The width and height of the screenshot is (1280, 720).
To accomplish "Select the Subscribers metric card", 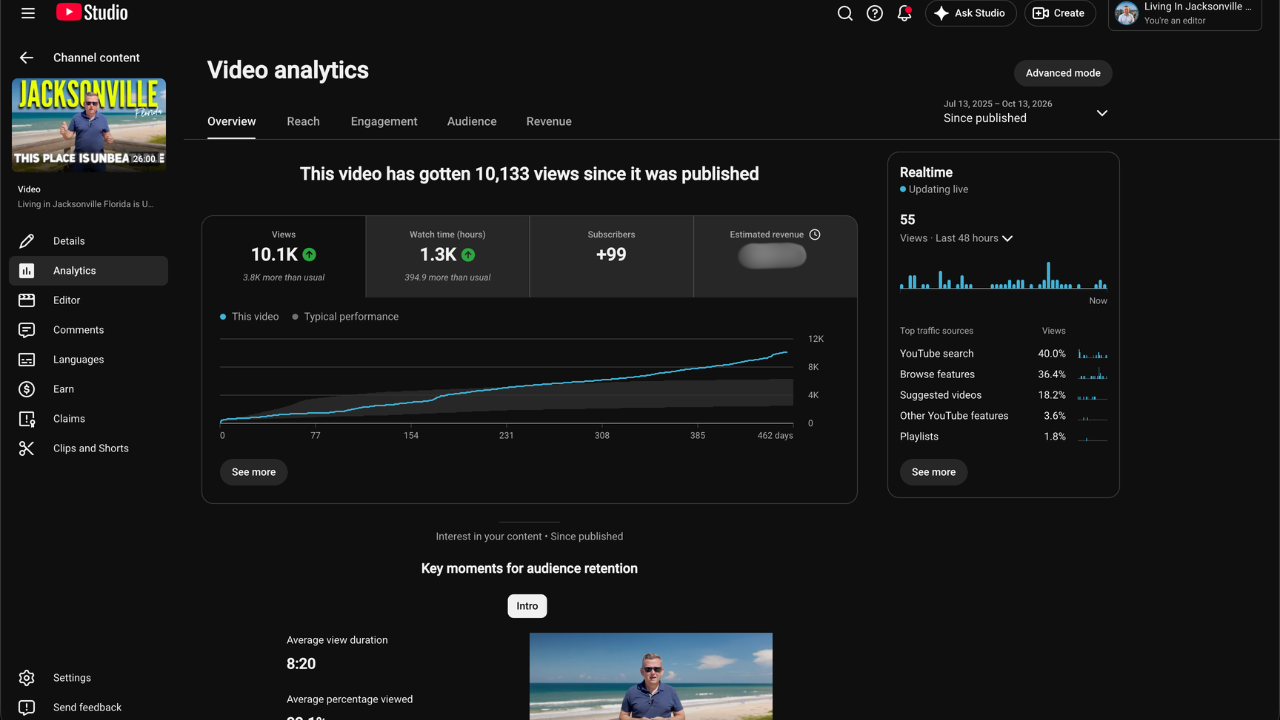I will pyautogui.click(x=611, y=257).
